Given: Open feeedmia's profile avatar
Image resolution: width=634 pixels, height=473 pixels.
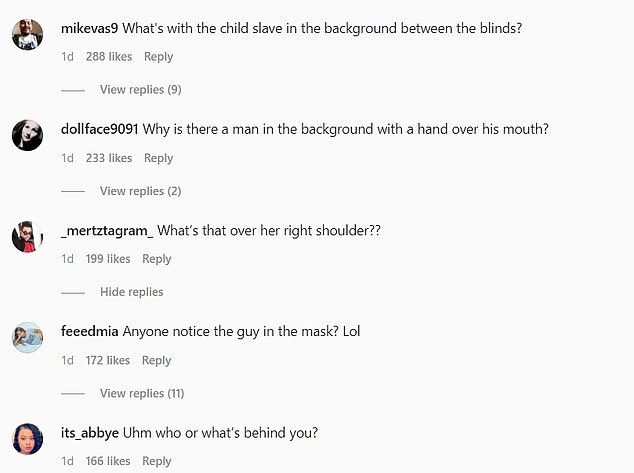Looking at the screenshot, I should (27, 337).
